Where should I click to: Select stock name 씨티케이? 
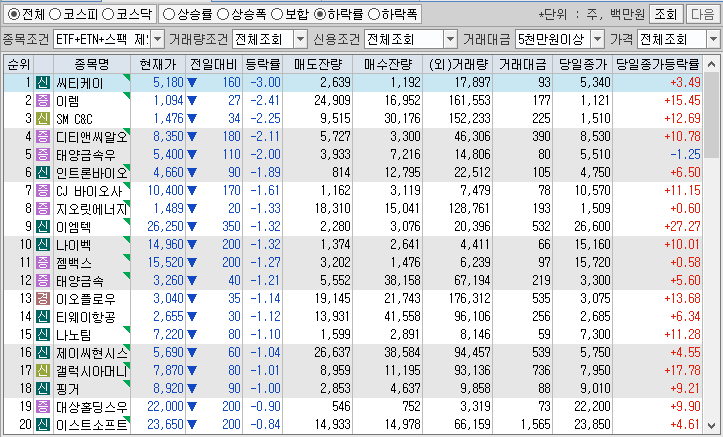(x=79, y=83)
